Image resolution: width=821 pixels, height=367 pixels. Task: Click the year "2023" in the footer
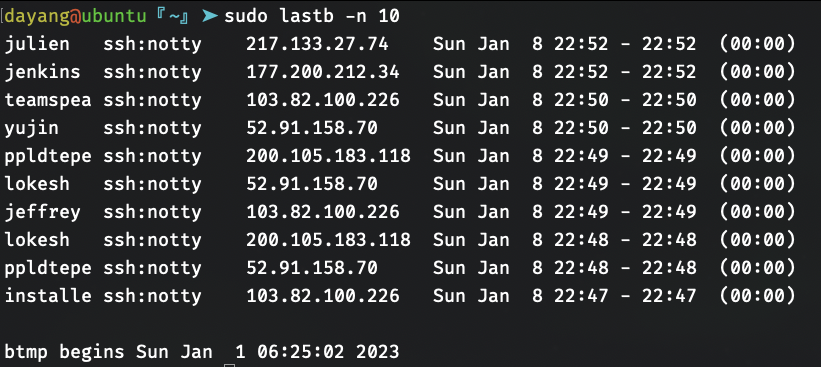[378, 352]
